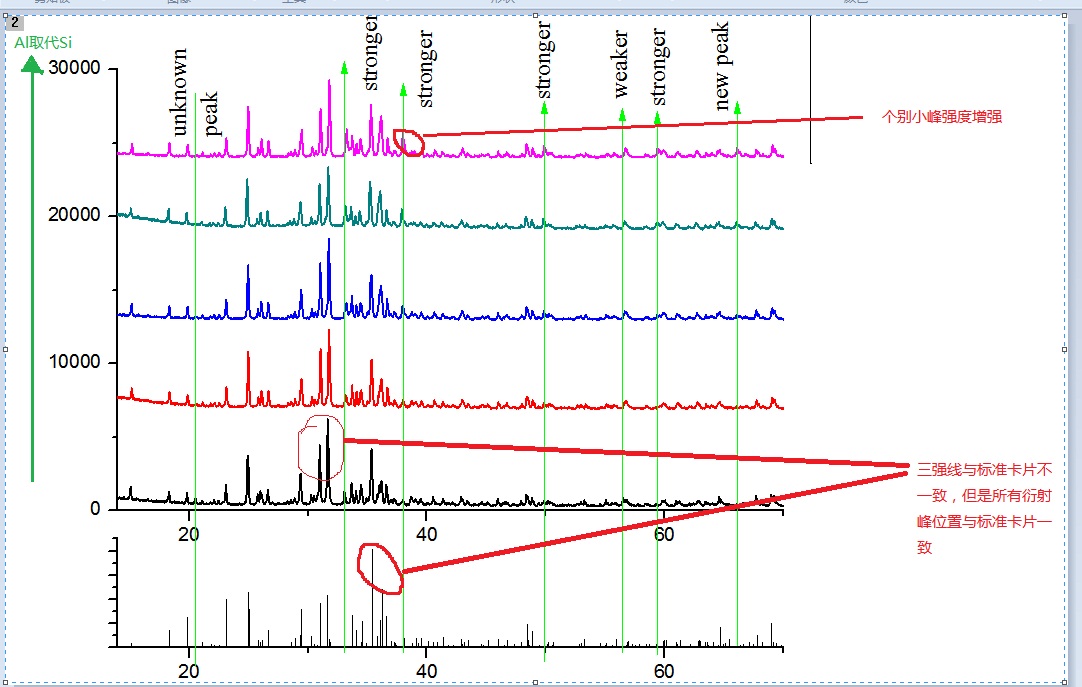
Task: Select the red annotation 个别小峰强度增强
Action: [x=942, y=117]
